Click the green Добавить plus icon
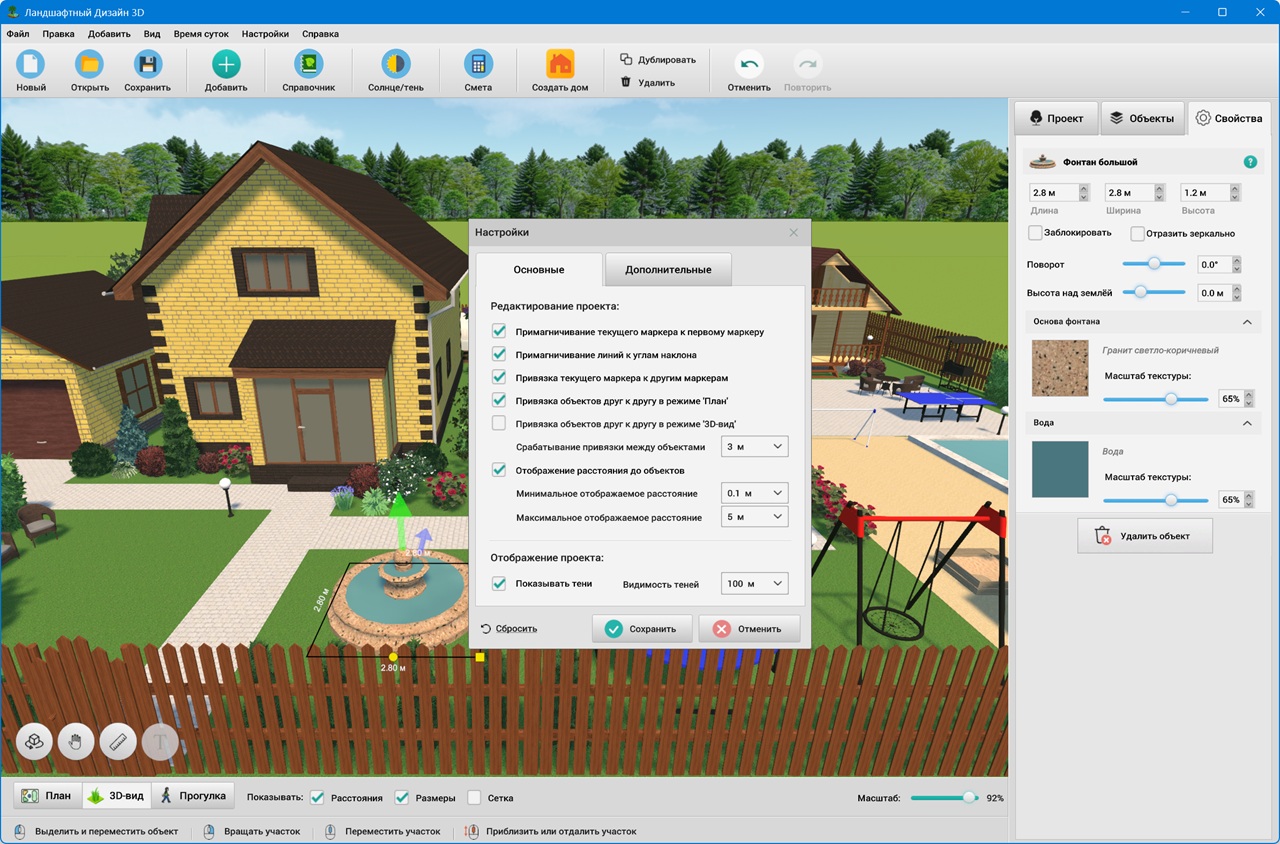This screenshot has width=1280, height=844. [226, 65]
